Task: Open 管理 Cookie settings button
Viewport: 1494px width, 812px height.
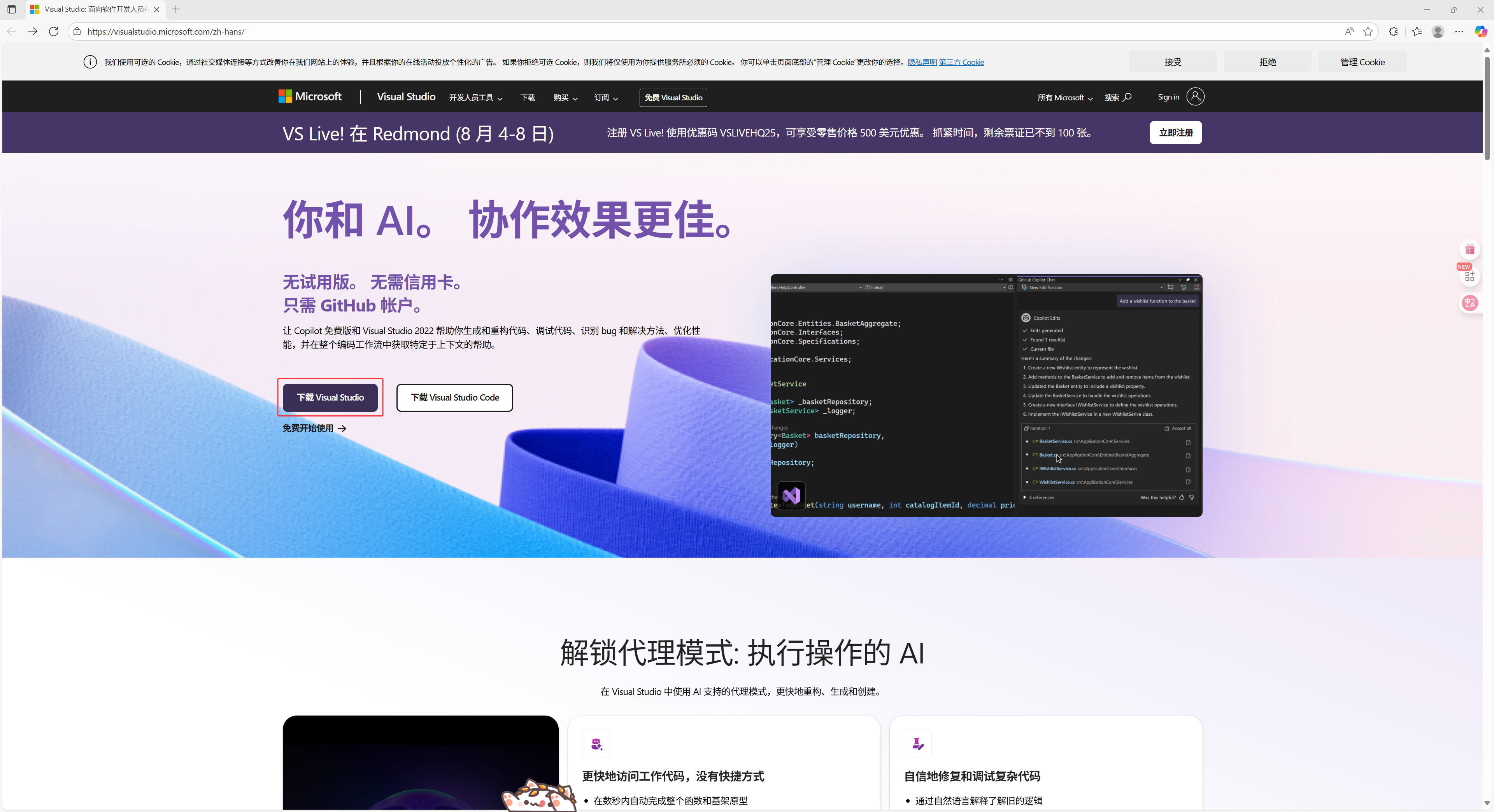Action: [x=1362, y=62]
